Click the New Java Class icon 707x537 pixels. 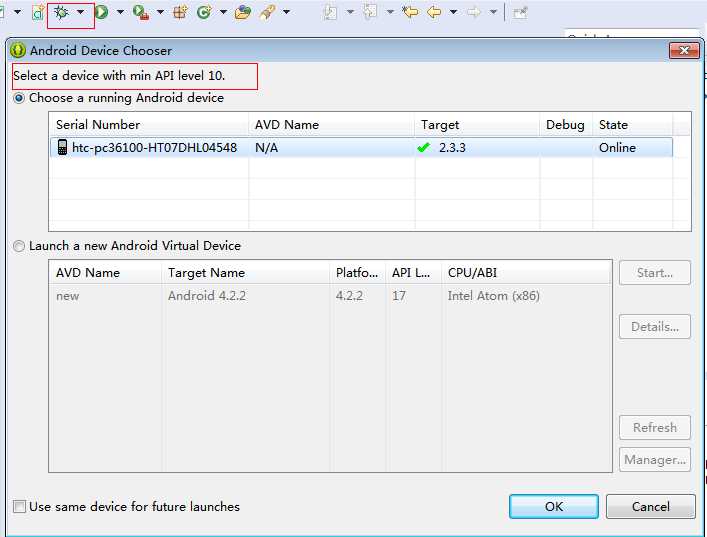point(204,12)
